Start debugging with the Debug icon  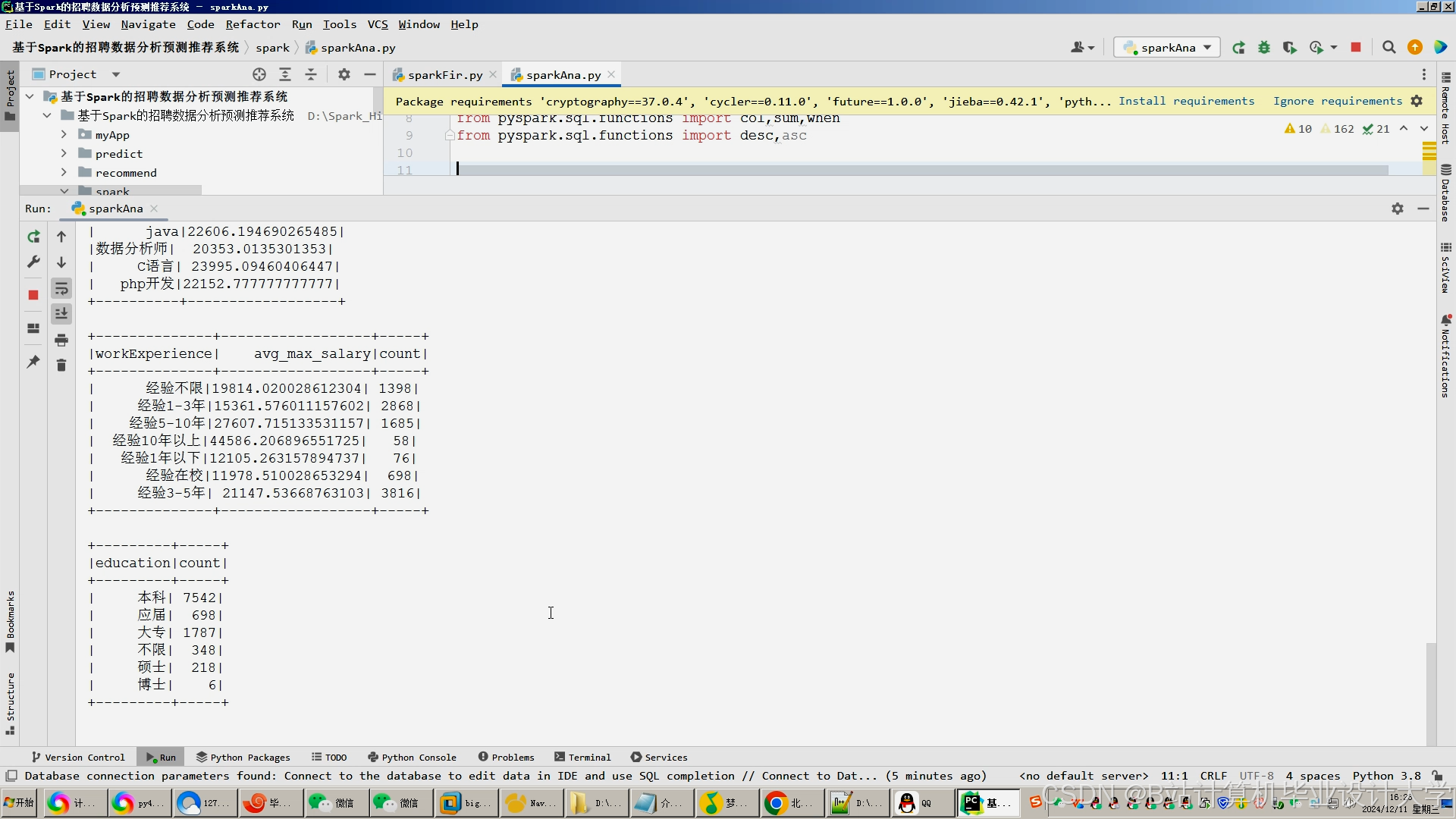1264,47
